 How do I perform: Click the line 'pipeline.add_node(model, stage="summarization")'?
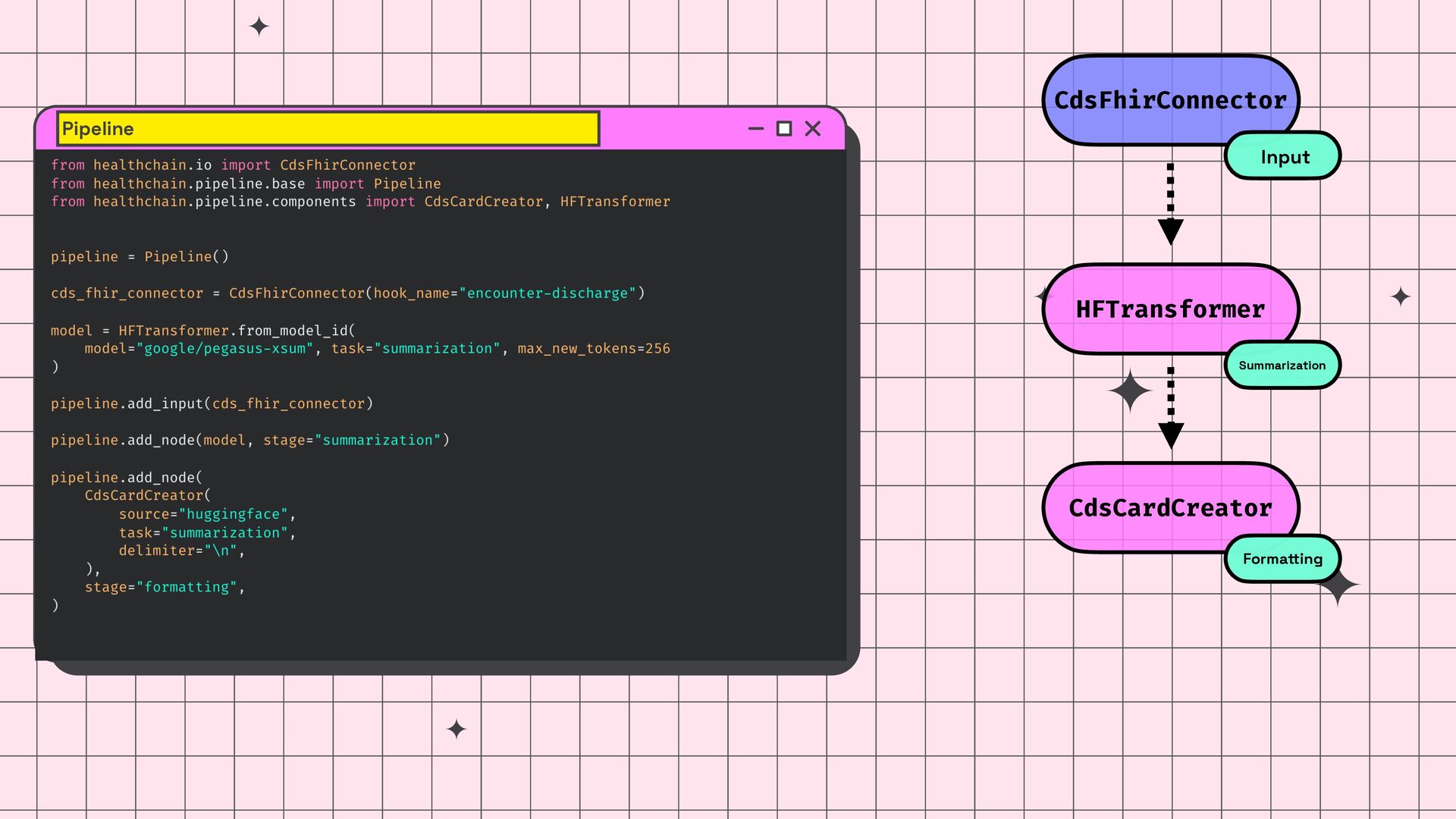[250, 441]
